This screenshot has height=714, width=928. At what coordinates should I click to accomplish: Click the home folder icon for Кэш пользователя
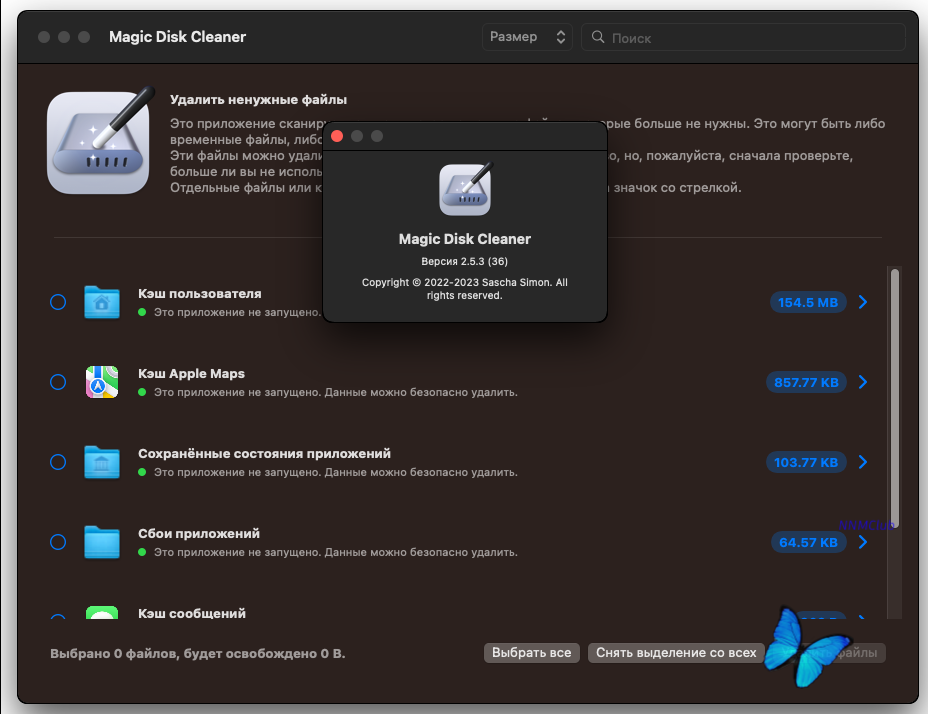(x=102, y=302)
